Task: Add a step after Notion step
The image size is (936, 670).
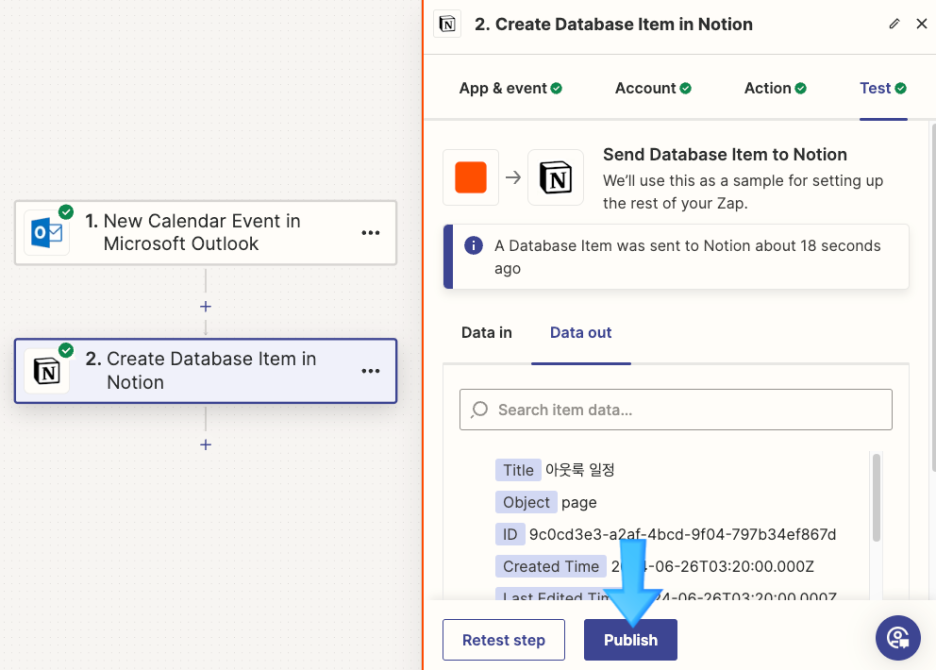Action: coord(205,444)
